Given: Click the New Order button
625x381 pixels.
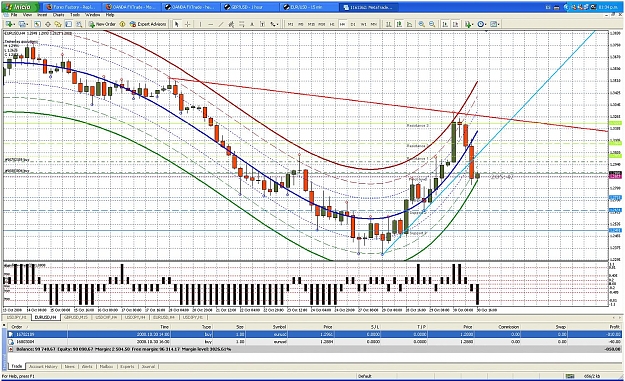Looking at the screenshot, I should (102, 24).
